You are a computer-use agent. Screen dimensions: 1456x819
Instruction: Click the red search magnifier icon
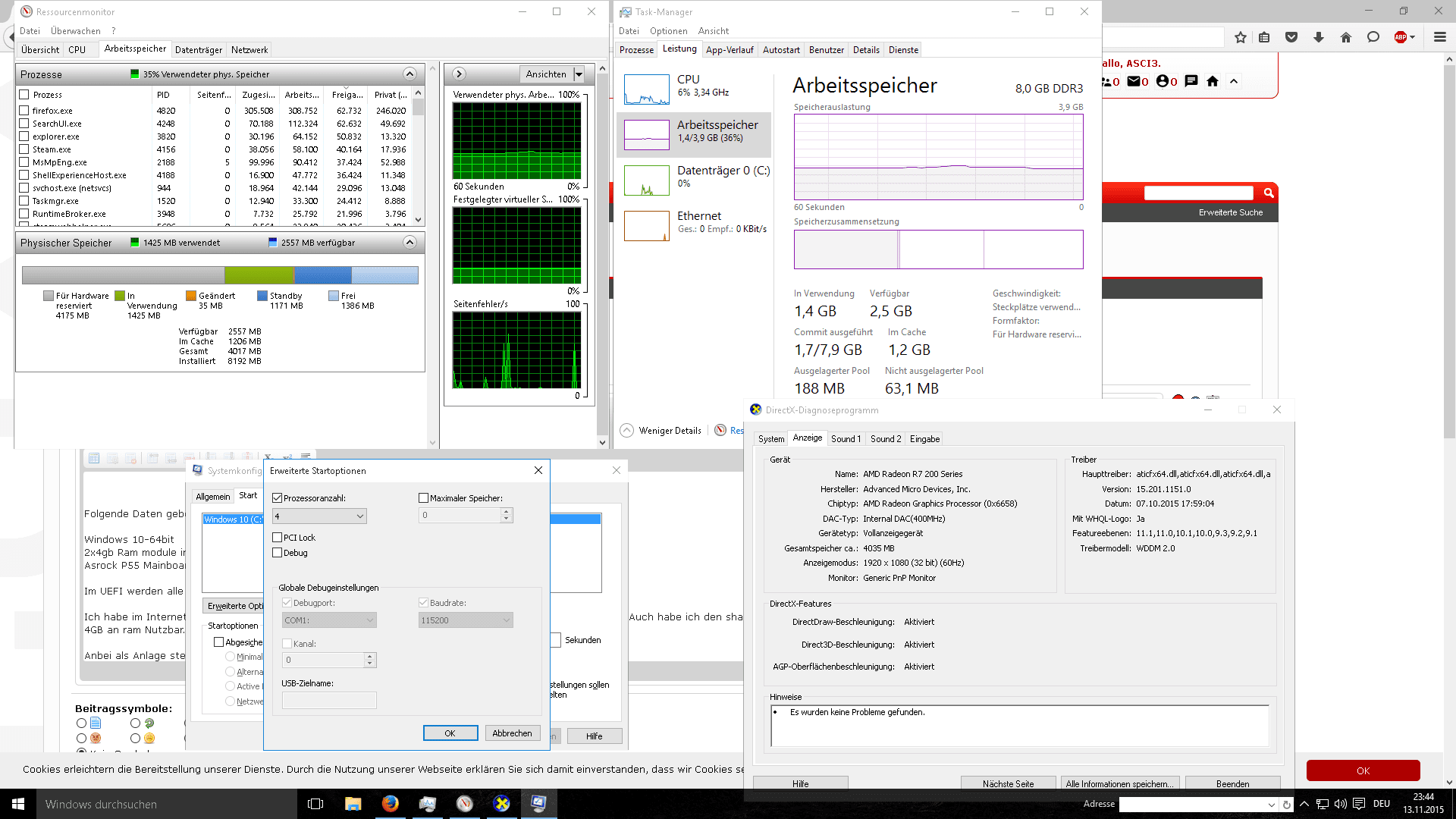pos(1269,193)
